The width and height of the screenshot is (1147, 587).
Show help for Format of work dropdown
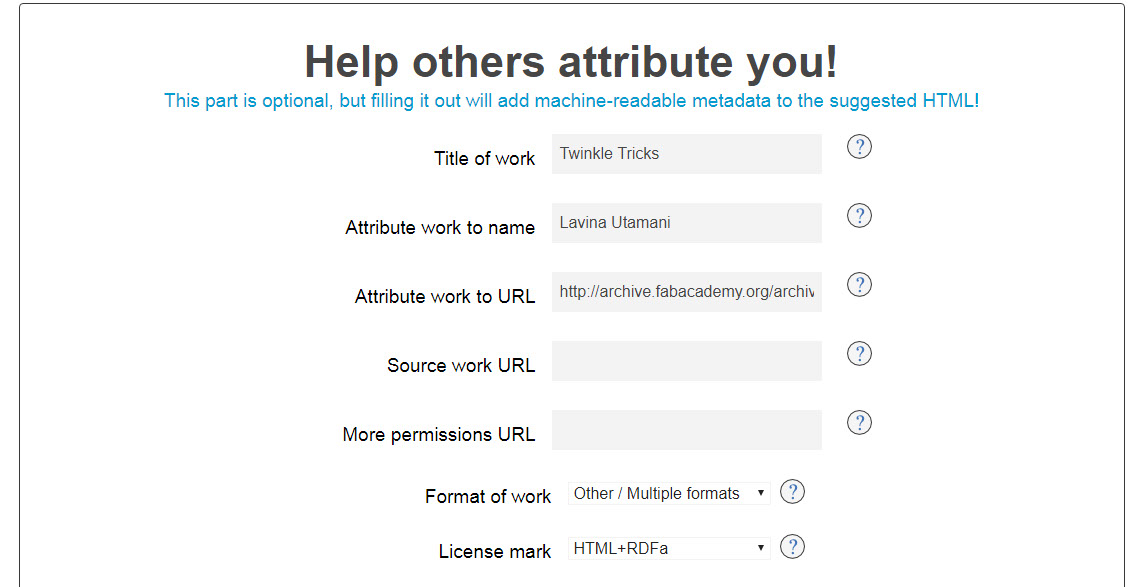coord(792,491)
